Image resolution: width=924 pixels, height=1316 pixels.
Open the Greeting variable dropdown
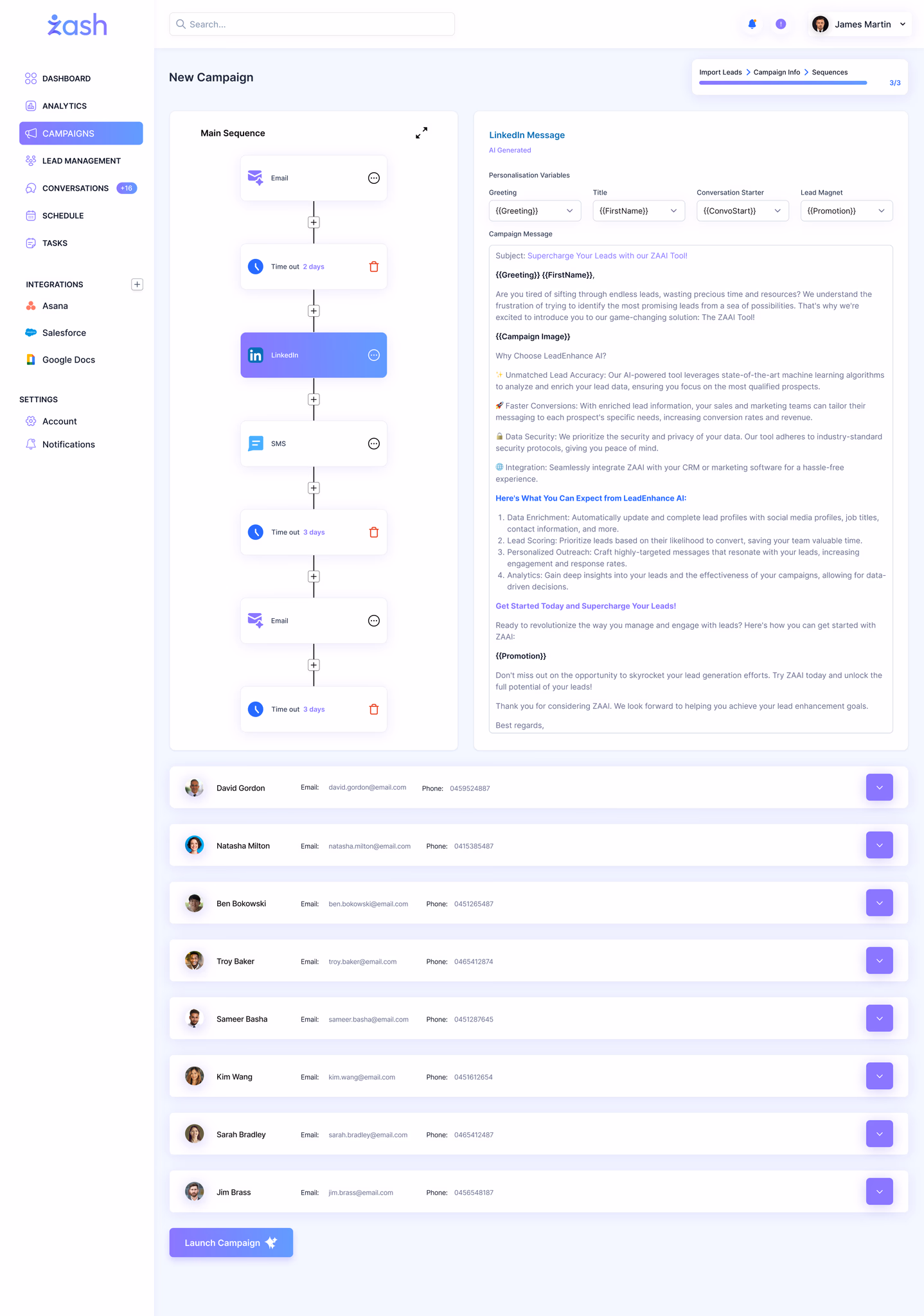click(535, 211)
